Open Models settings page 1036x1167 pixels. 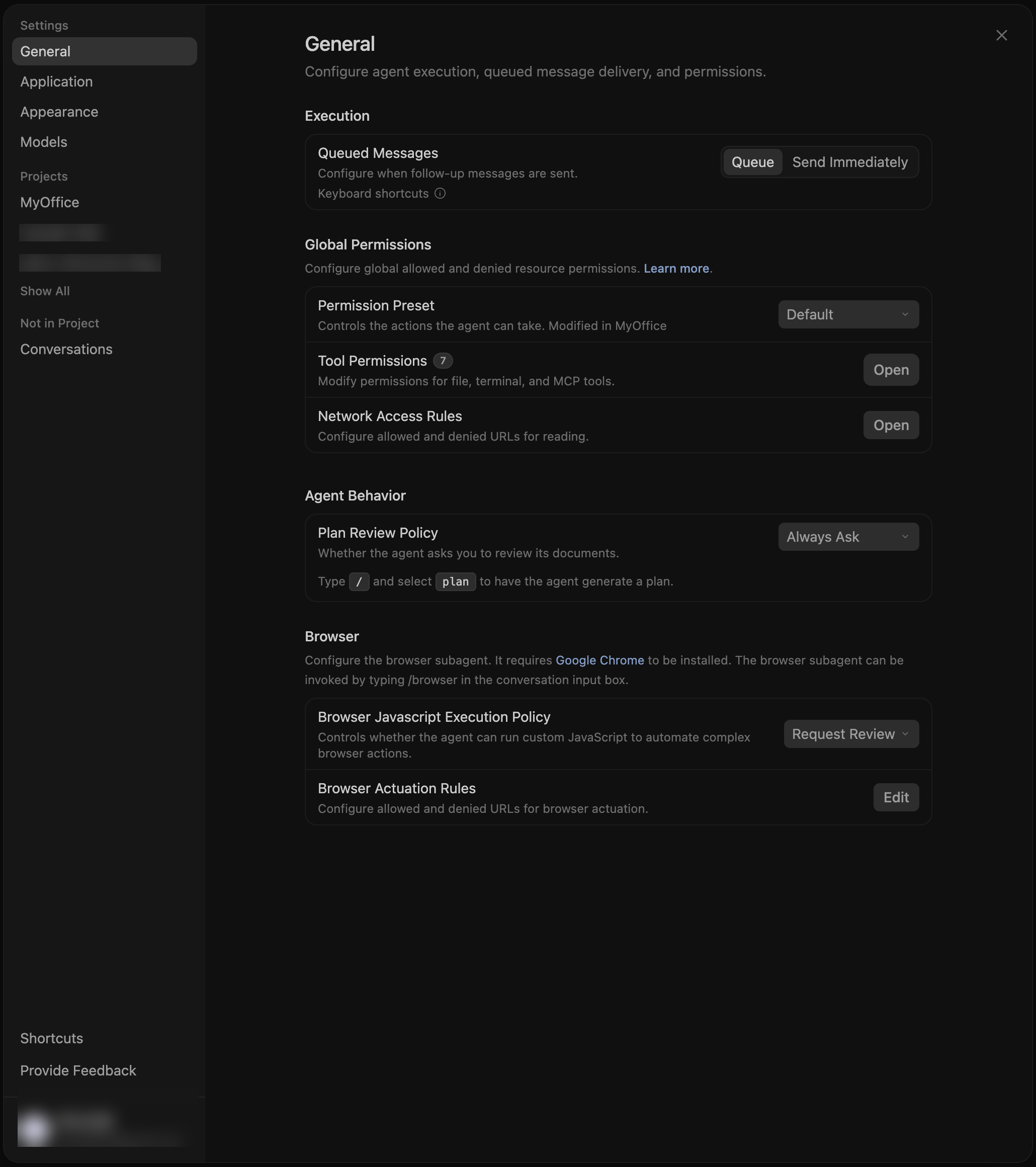tap(44, 142)
